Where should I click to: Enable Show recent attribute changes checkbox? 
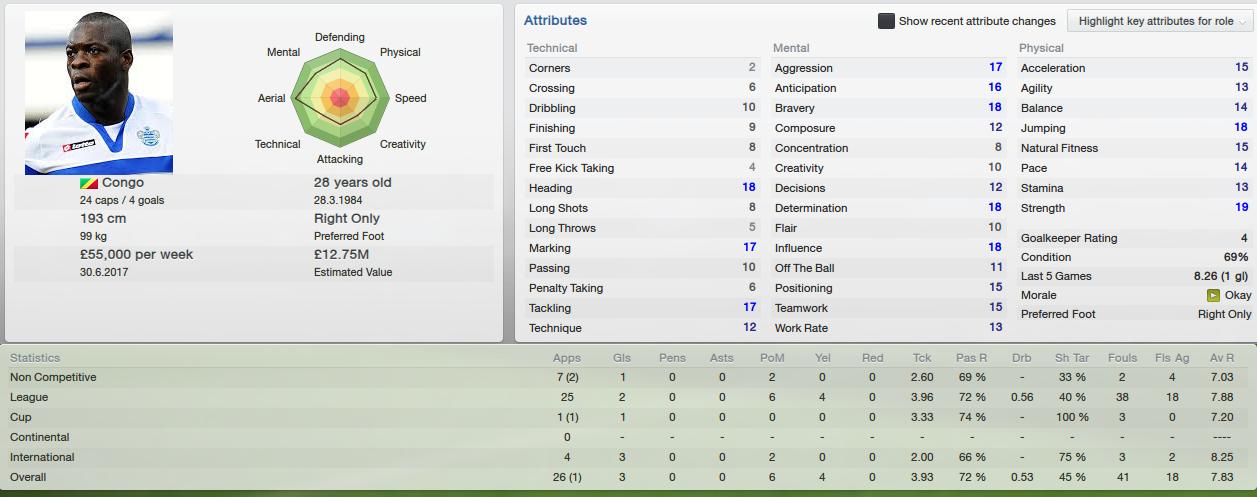point(886,21)
